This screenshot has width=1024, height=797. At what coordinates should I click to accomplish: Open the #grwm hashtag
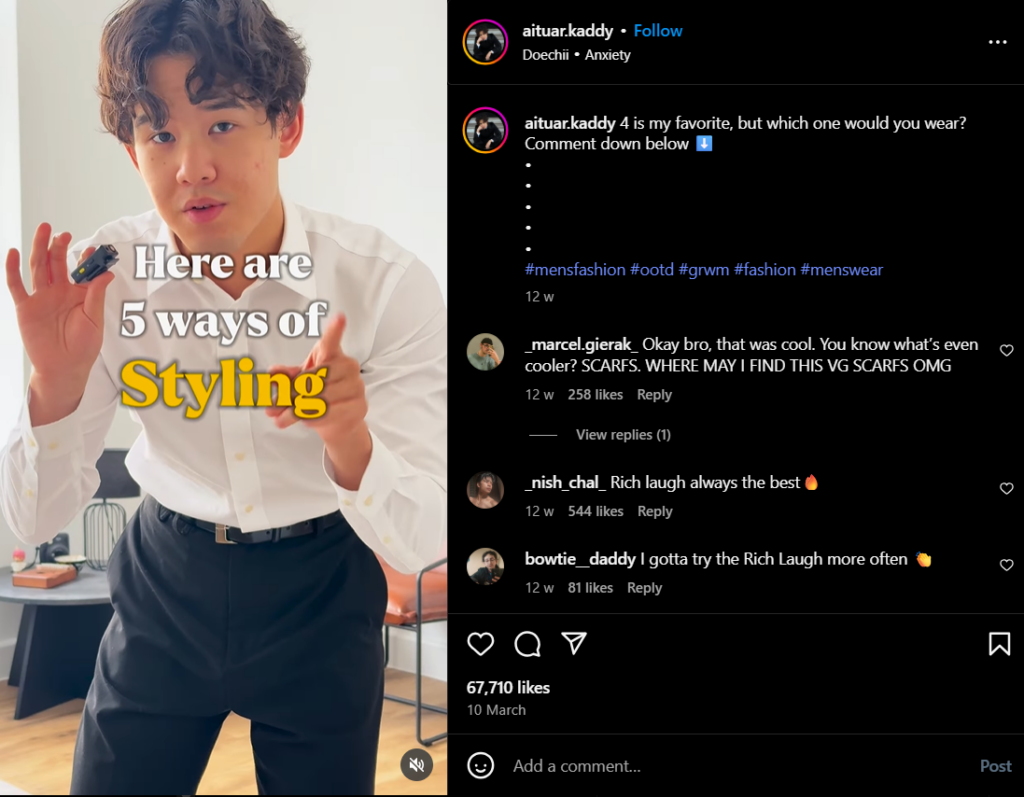pos(704,270)
